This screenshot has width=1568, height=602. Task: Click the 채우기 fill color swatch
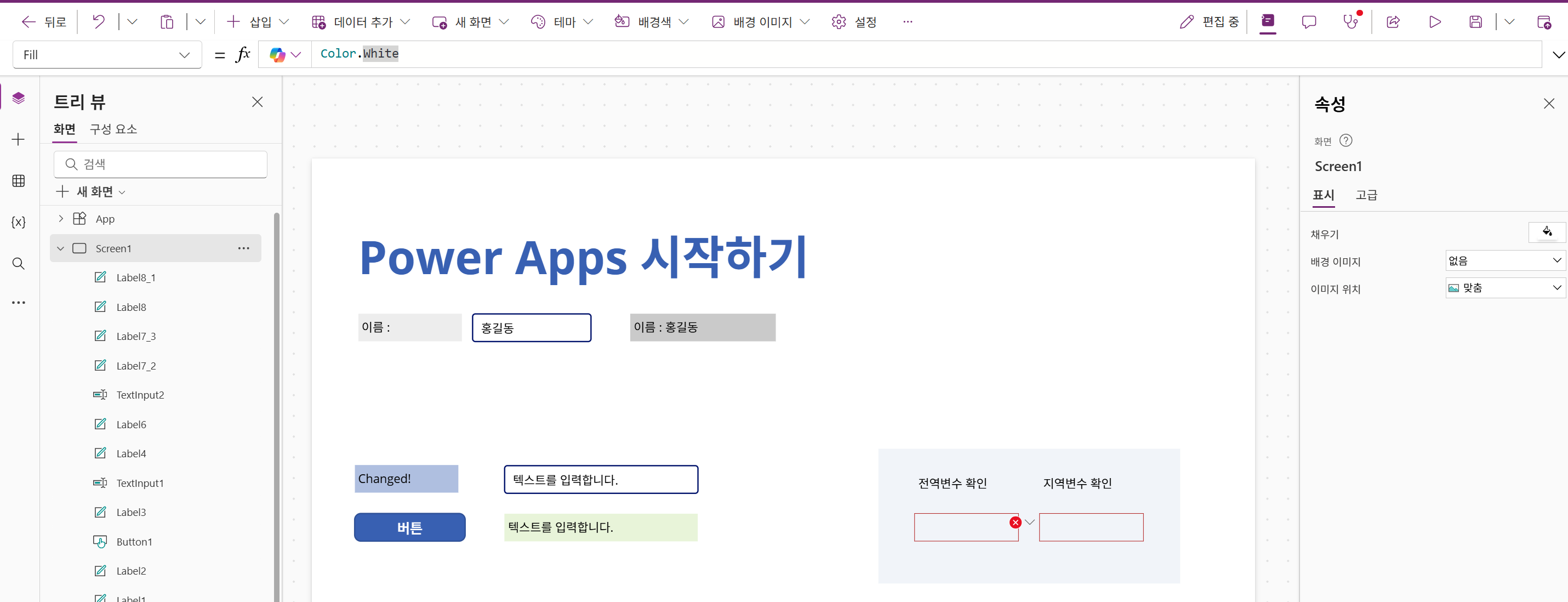coord(1547,232)
